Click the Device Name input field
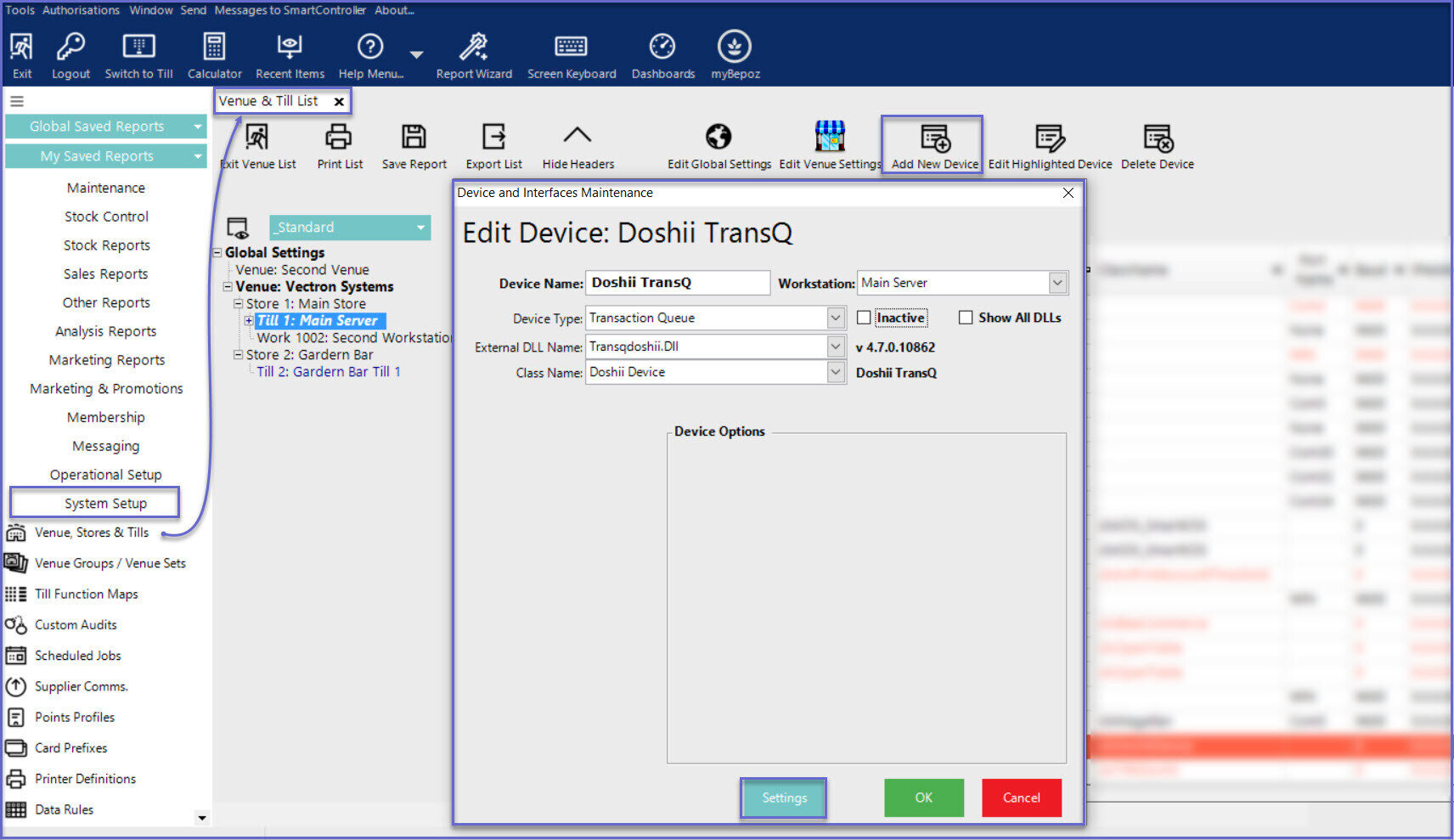 [x=678, y=283]
